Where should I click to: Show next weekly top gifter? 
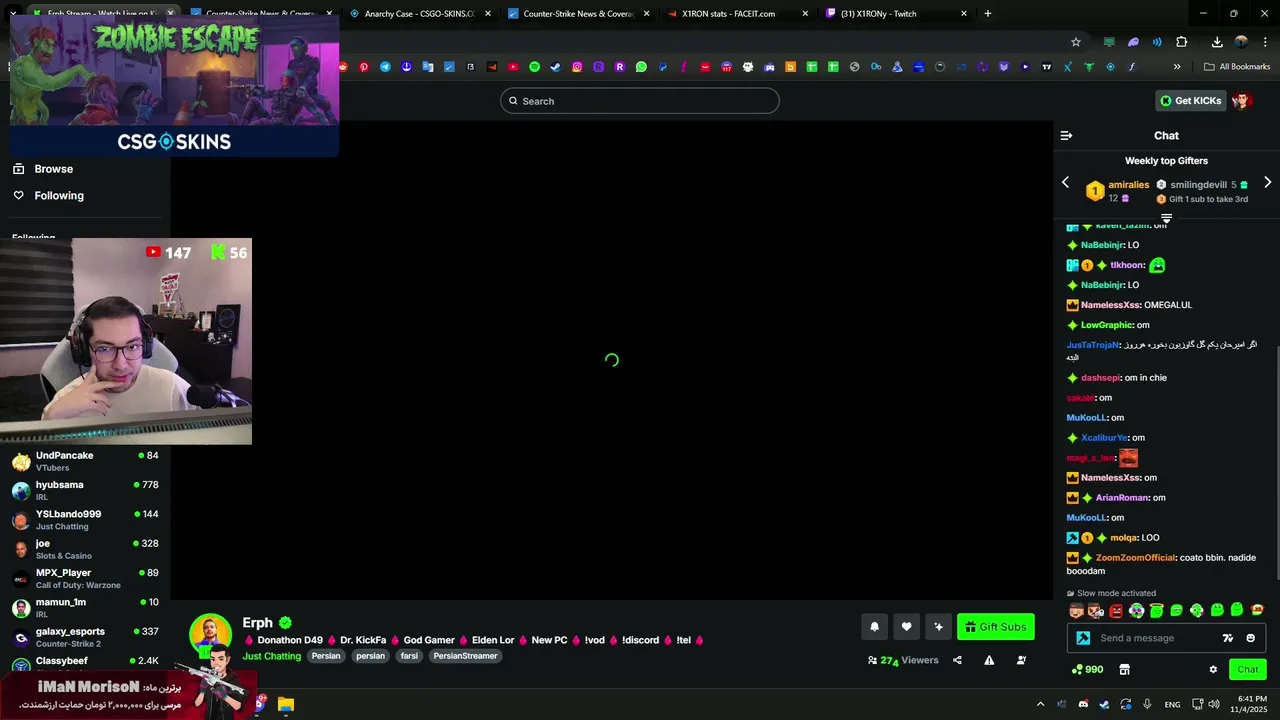1267,183
